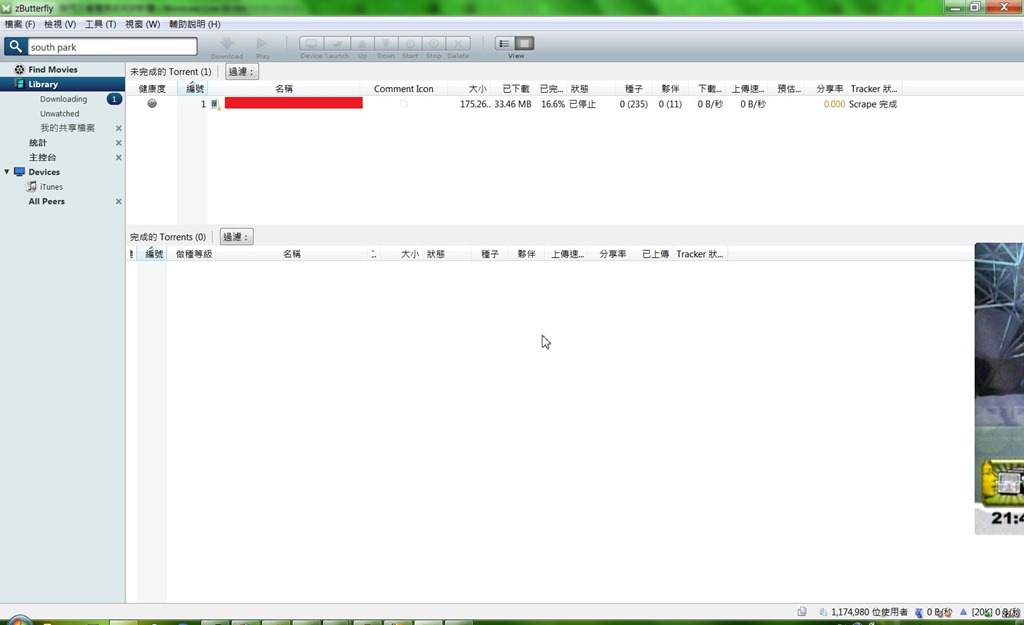
Task: Click the iTunes music note icon
Action: coord(31,186)
